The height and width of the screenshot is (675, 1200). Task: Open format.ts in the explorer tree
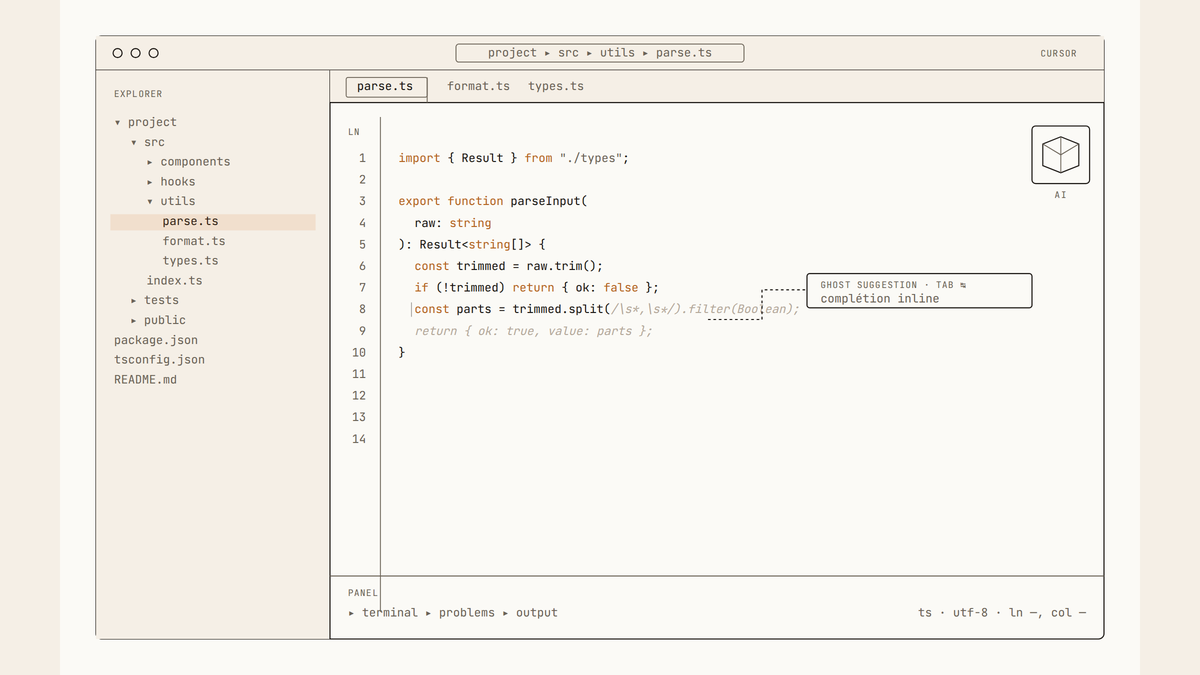click(194, 241)
